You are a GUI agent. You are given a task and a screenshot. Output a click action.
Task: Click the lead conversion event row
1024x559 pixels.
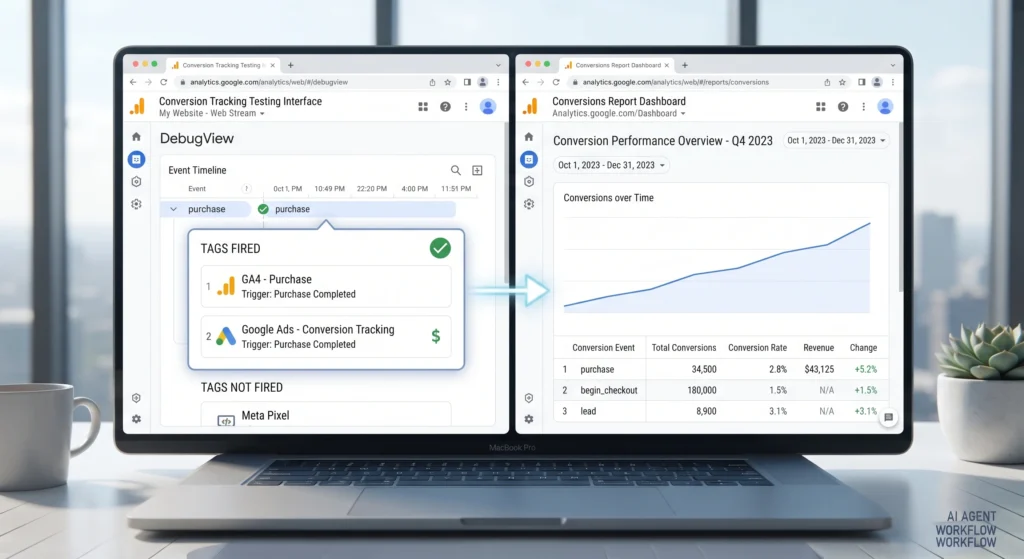[x=720, y=411]
